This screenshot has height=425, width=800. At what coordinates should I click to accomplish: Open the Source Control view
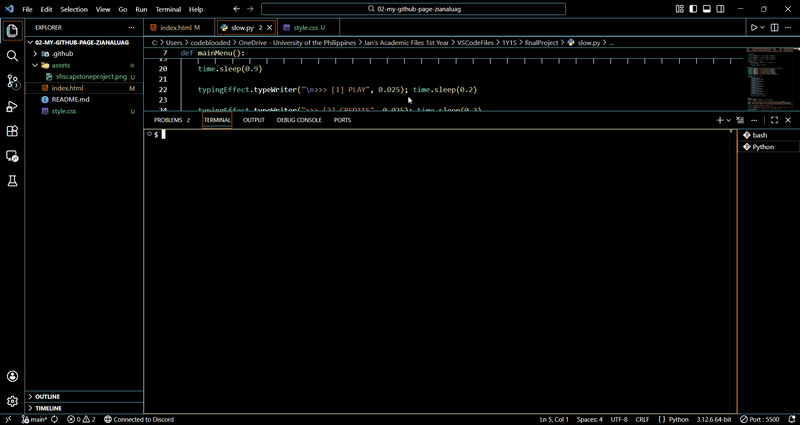(13, 81)
